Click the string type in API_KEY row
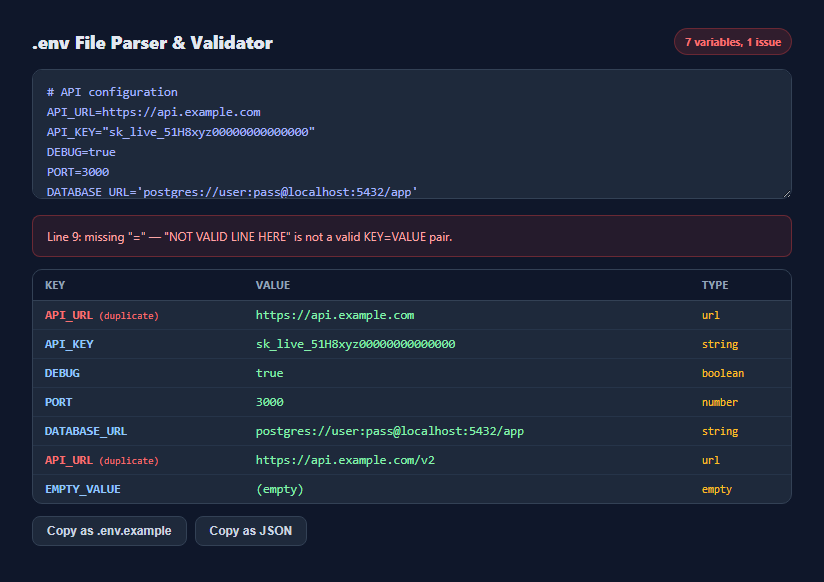Screen dimensions: 824x582 click(x=720, y=344)
